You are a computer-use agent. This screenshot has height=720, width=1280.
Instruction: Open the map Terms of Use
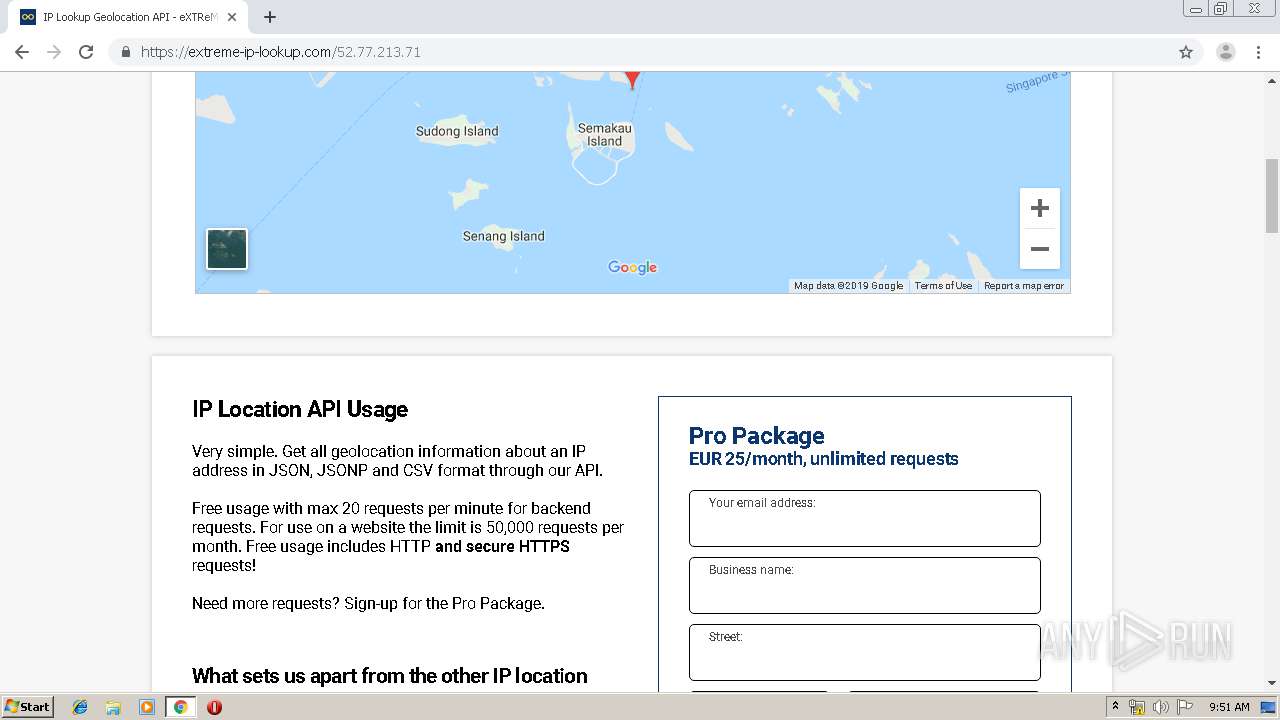coord(943,286)
